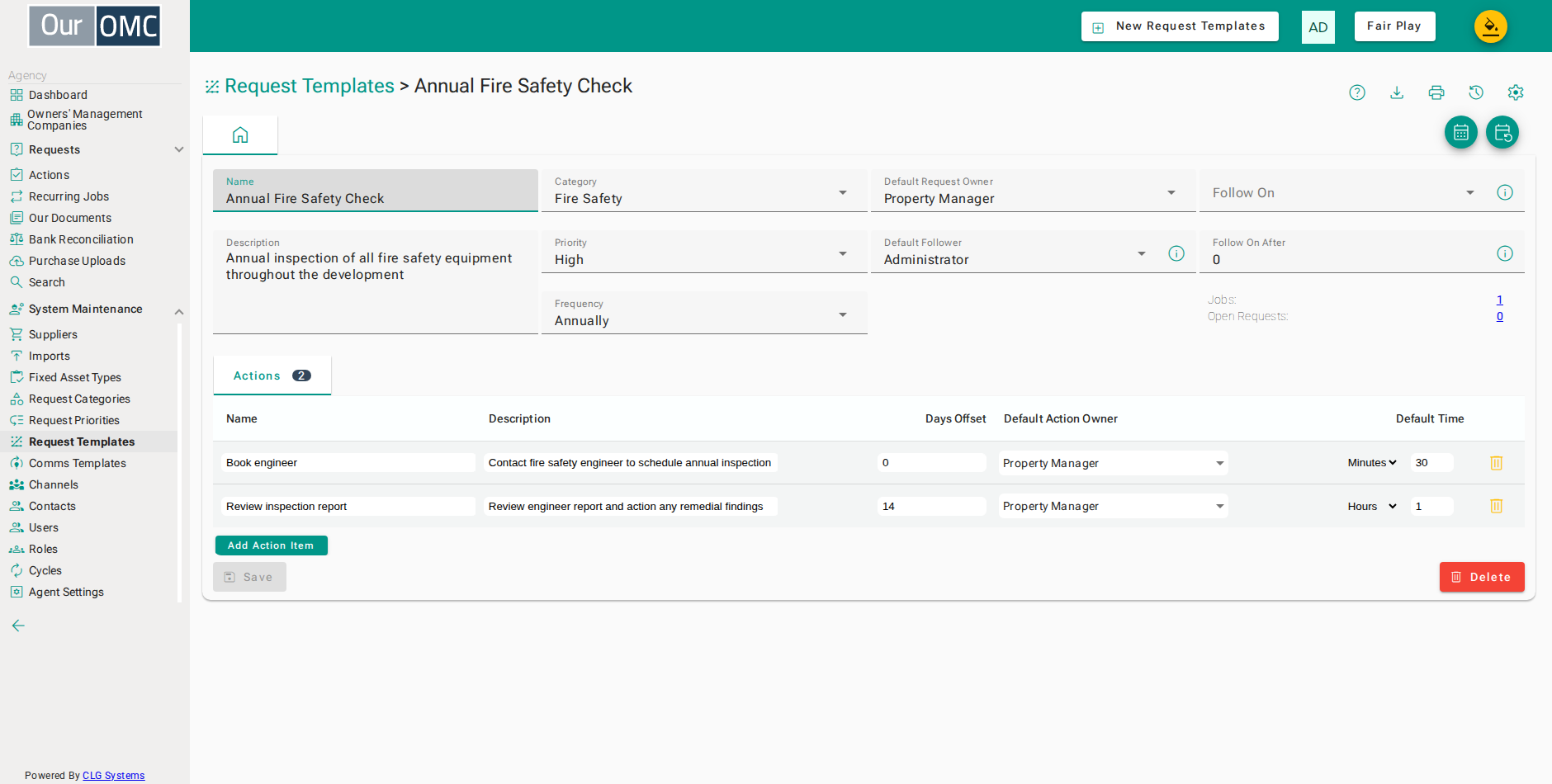Collapse the System Maintenance section
This screenshot has height=784, width=1552.
179,311
